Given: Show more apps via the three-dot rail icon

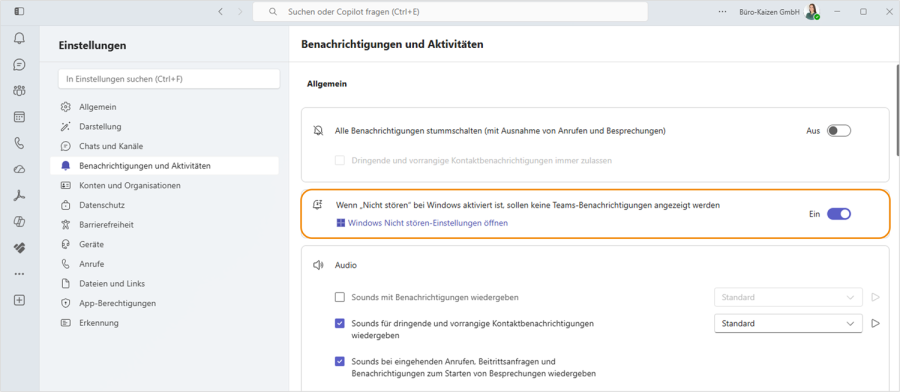Looking at the screenshot, I should (20, 274).
